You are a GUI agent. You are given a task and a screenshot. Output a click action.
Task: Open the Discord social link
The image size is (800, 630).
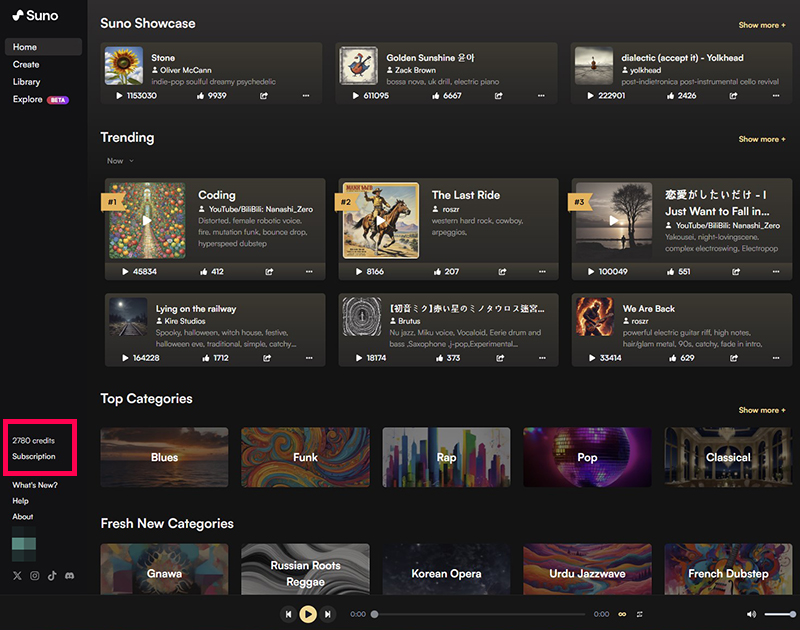(x=69, y=575)
